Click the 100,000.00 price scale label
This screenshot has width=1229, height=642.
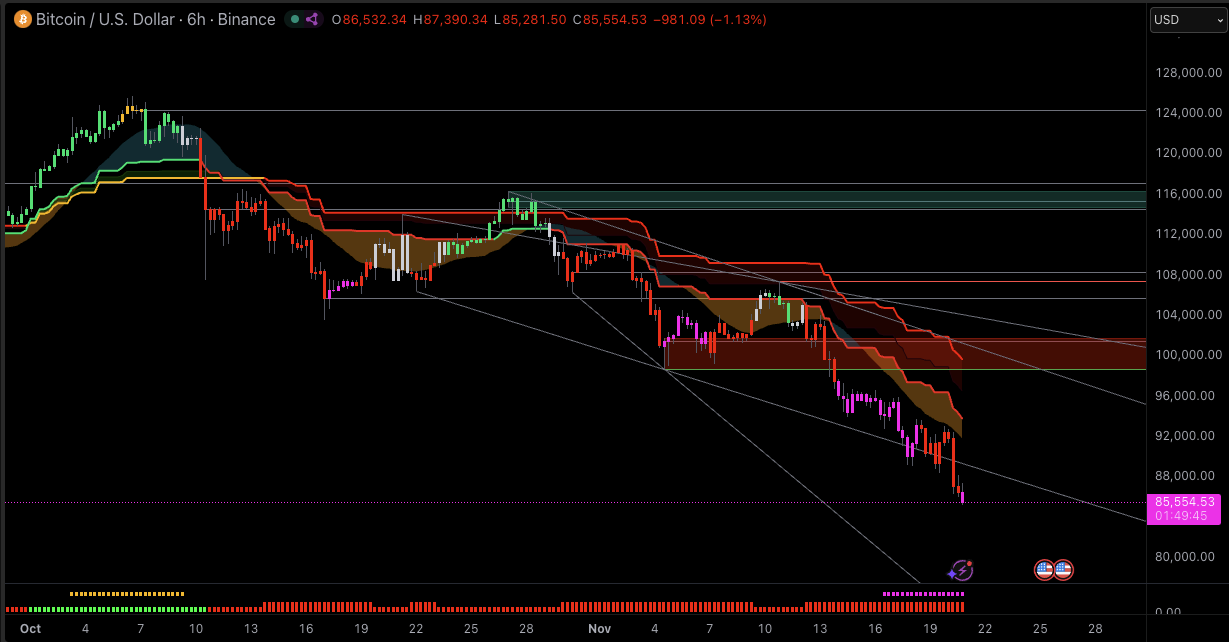[x=1188, y=354]
